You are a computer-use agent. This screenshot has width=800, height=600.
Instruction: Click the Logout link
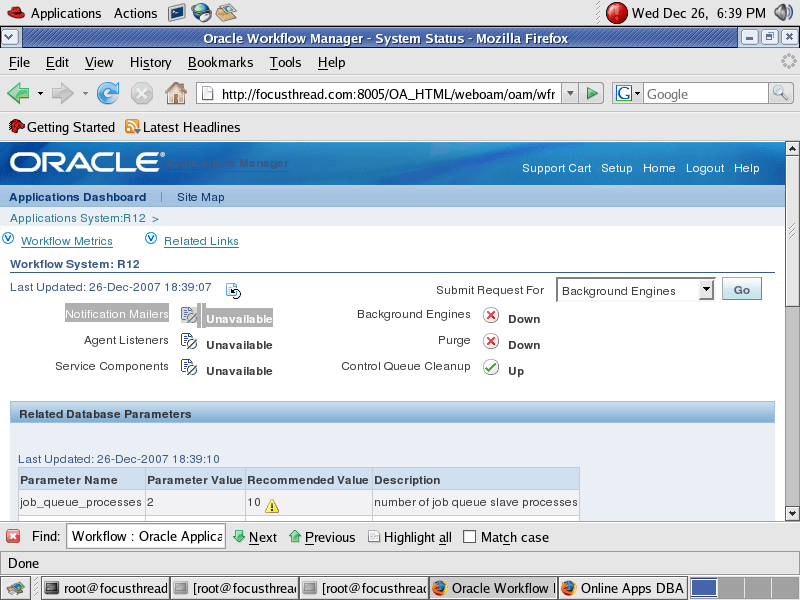click(x=704, y=168)
